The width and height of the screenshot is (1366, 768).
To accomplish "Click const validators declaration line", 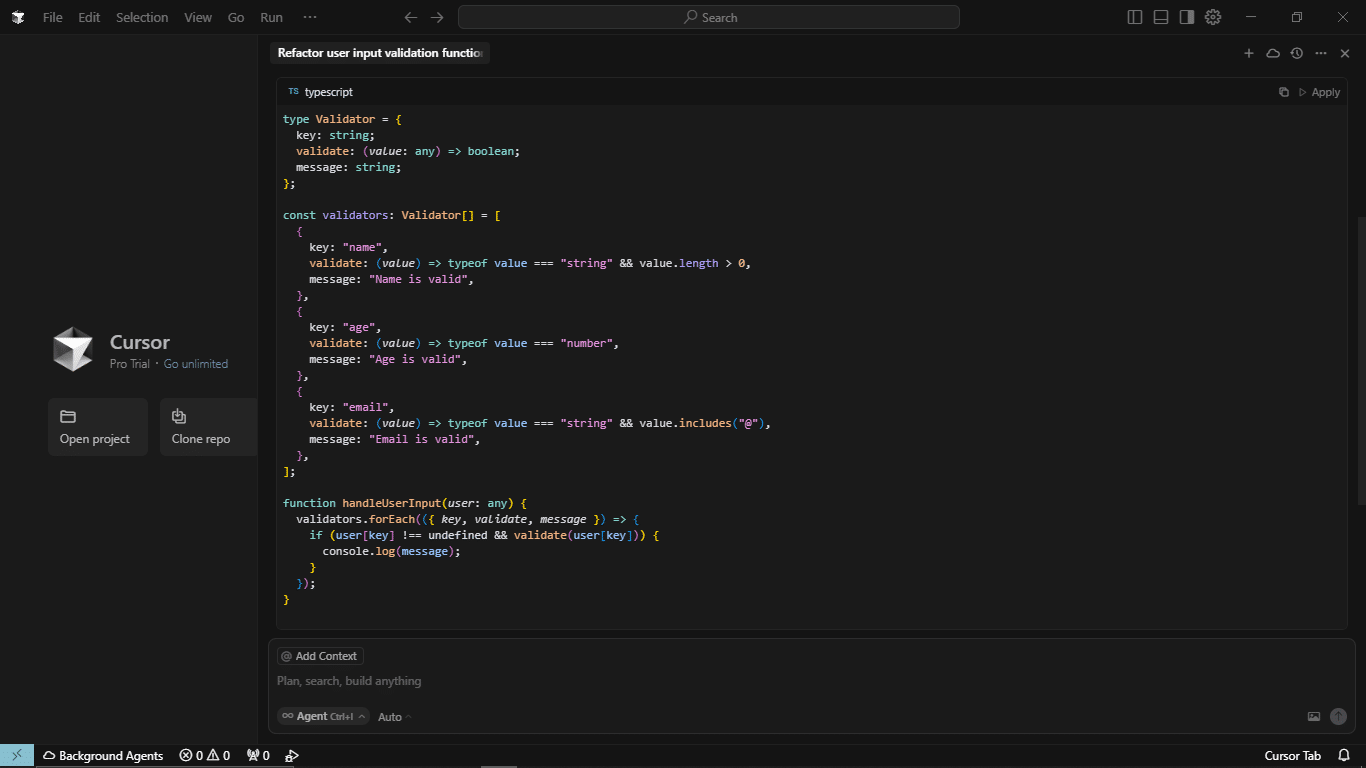I will tap(391, 215).
